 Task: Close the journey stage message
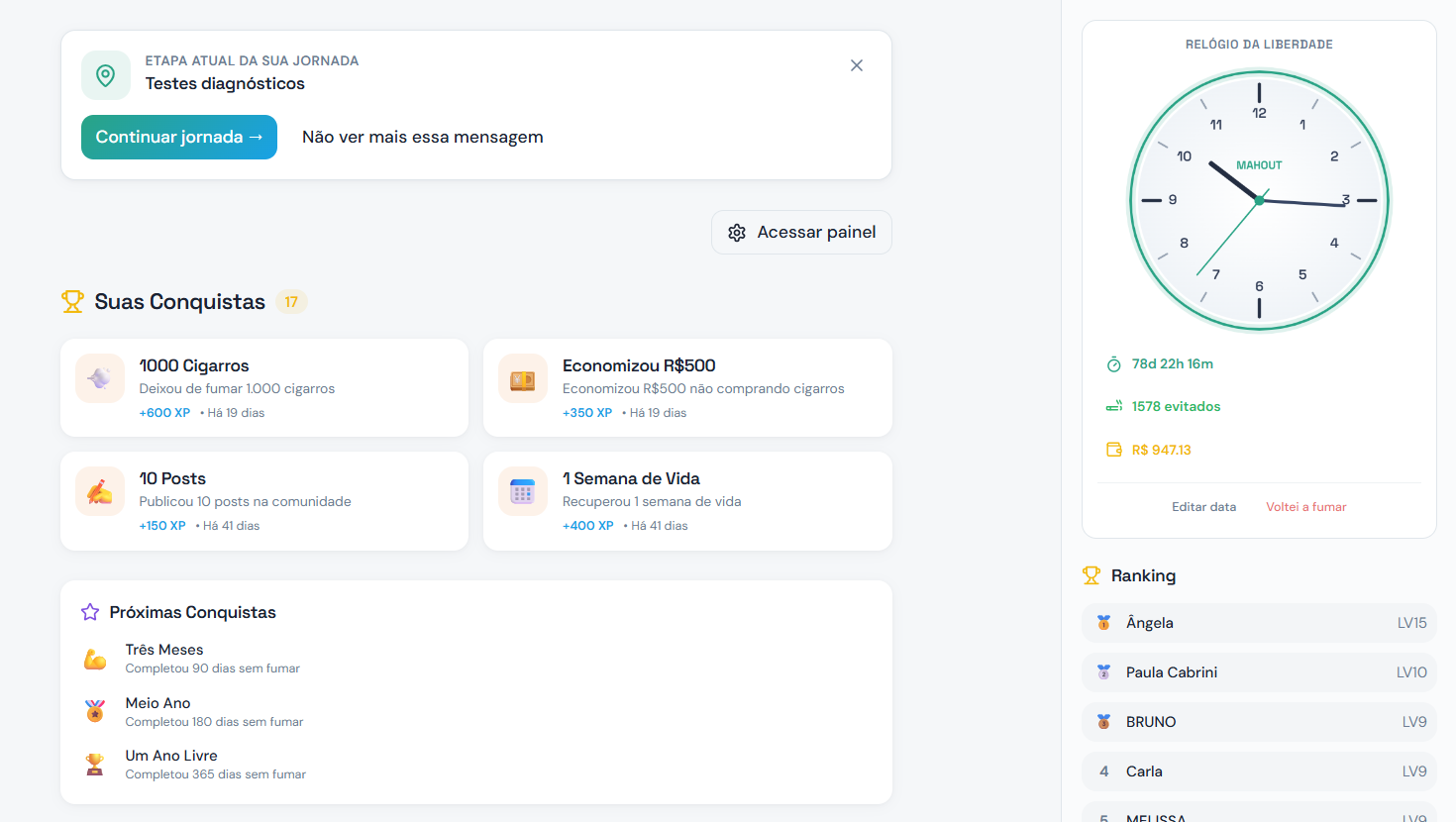click(857, 65)
